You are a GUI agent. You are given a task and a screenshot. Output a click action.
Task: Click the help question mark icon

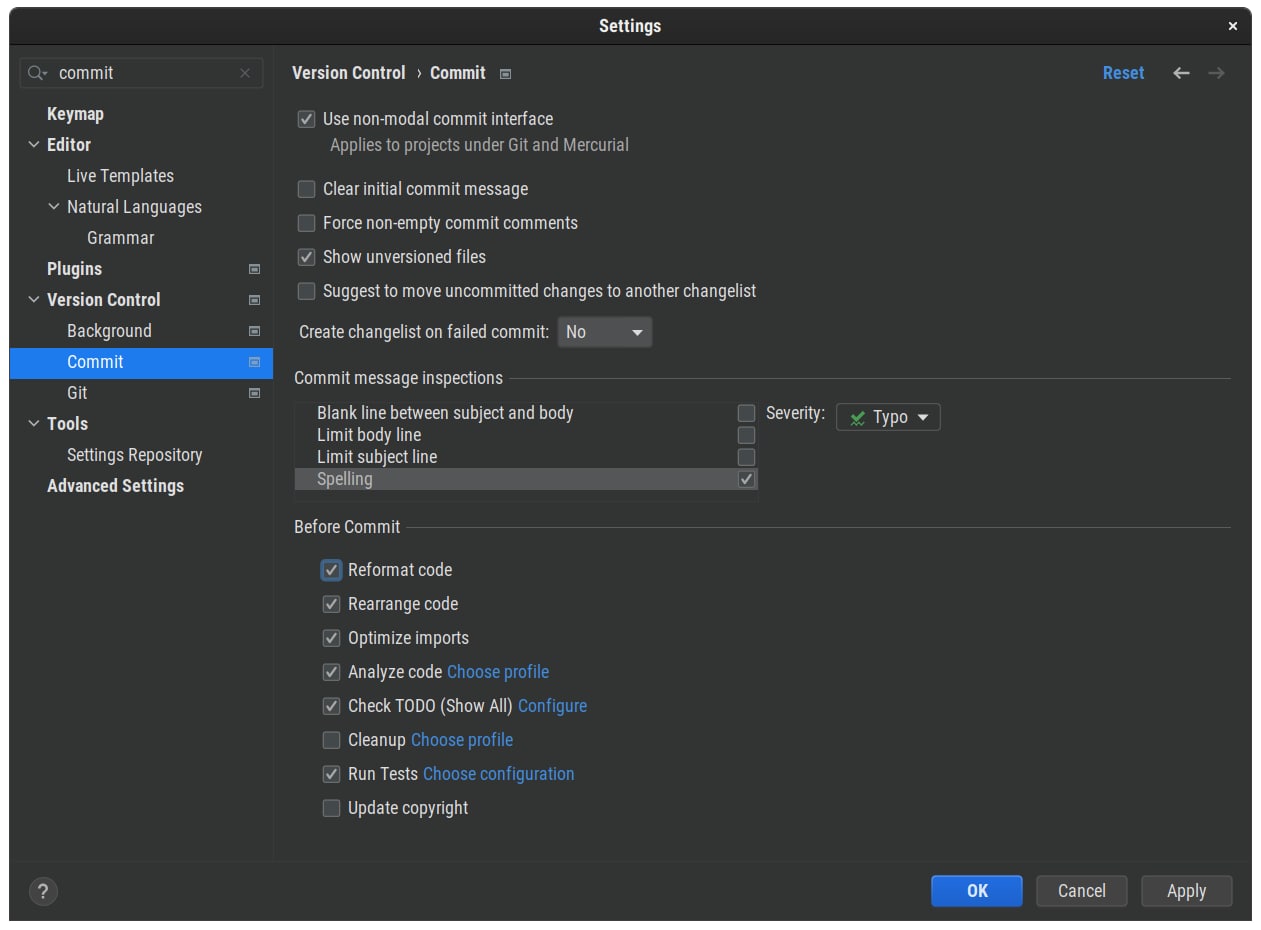coord(43,891)
